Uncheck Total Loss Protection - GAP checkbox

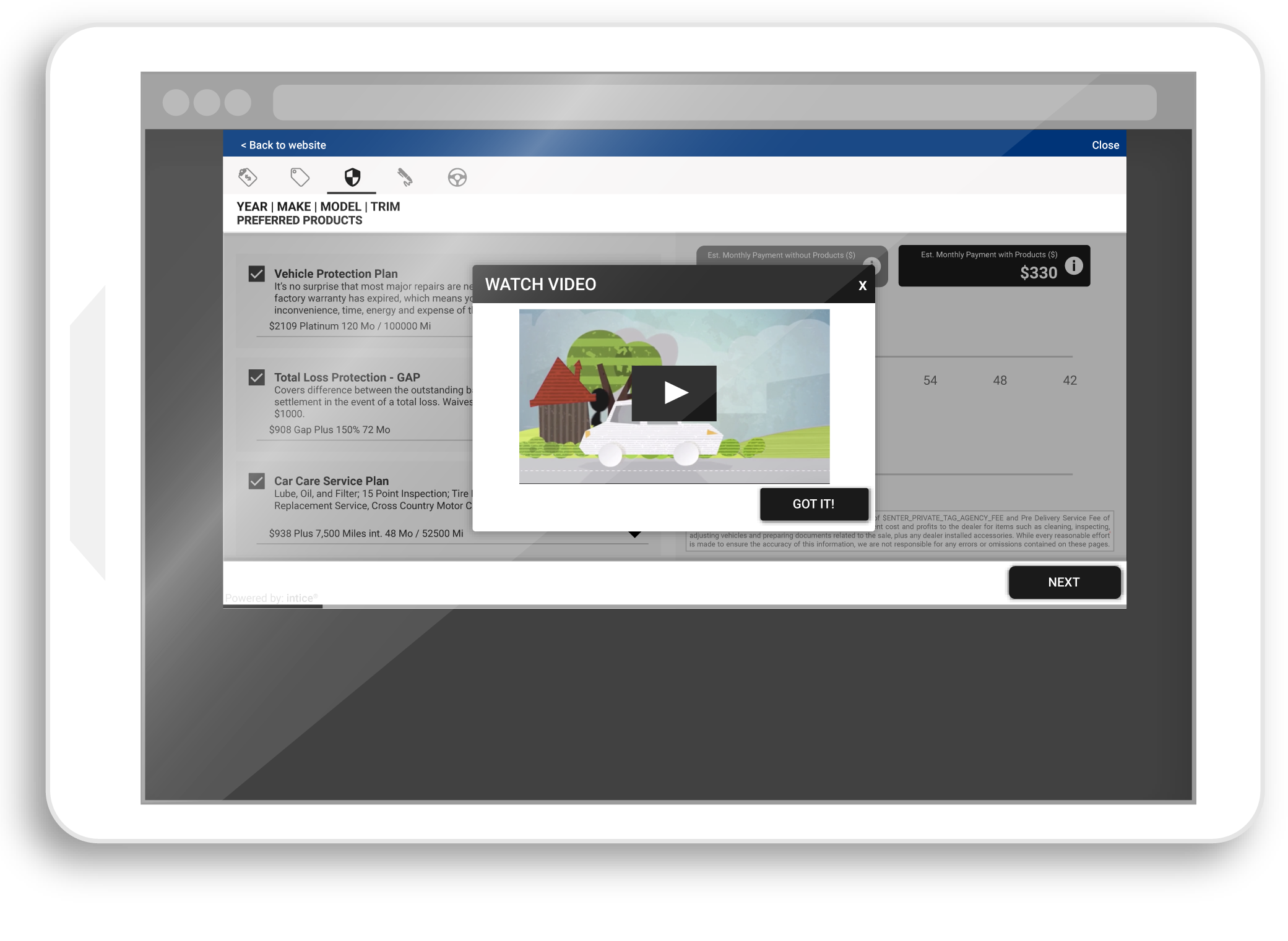[x=257, y=377]
